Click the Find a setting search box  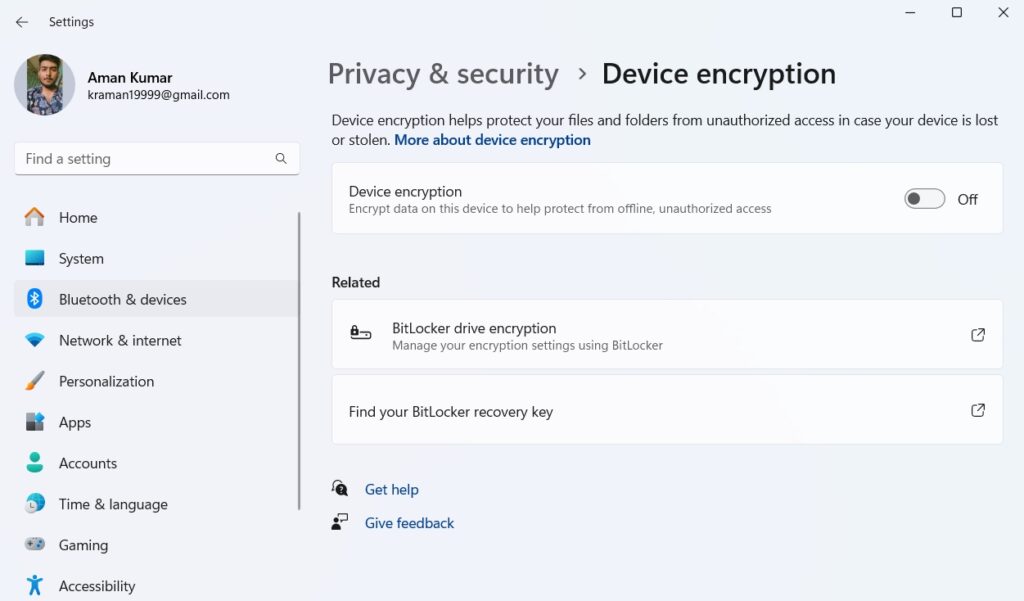[x=157, y=159]
